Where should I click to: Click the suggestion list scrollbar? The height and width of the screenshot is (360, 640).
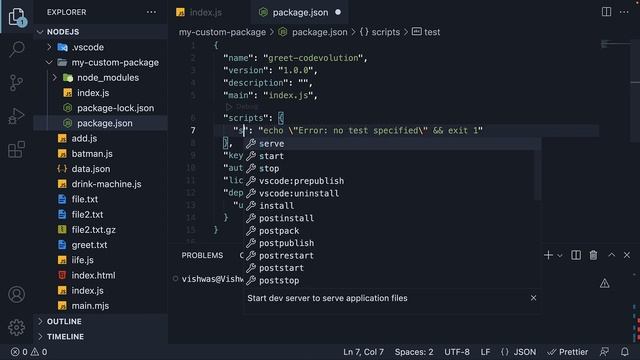[538, 169]
